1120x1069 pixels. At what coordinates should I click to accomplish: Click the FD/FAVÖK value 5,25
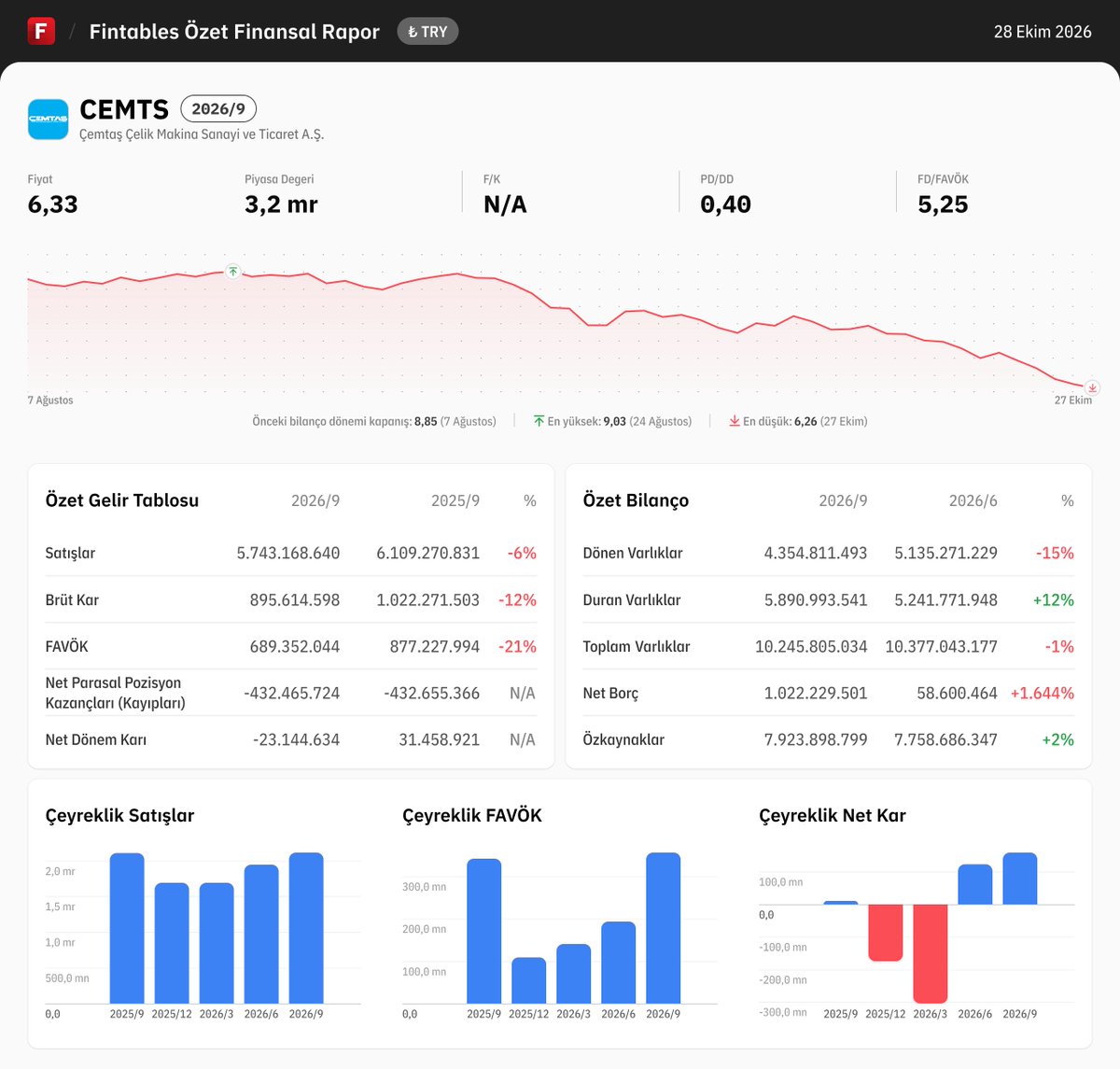click(x=943, y=204)
